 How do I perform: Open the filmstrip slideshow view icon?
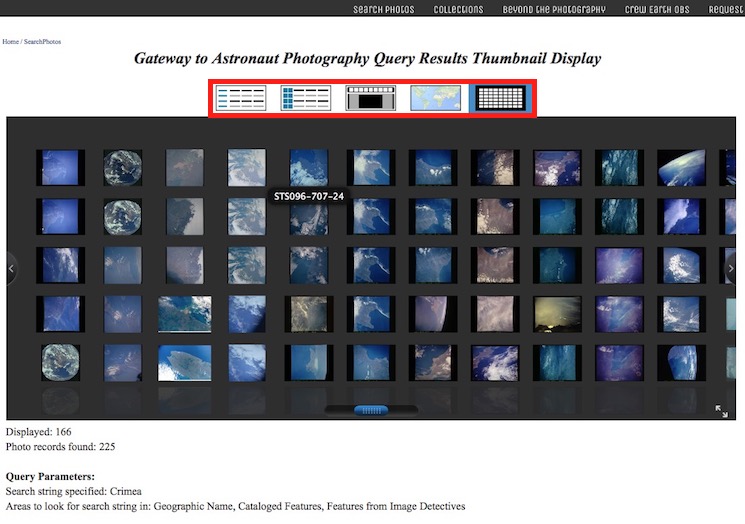coord(371,98)
